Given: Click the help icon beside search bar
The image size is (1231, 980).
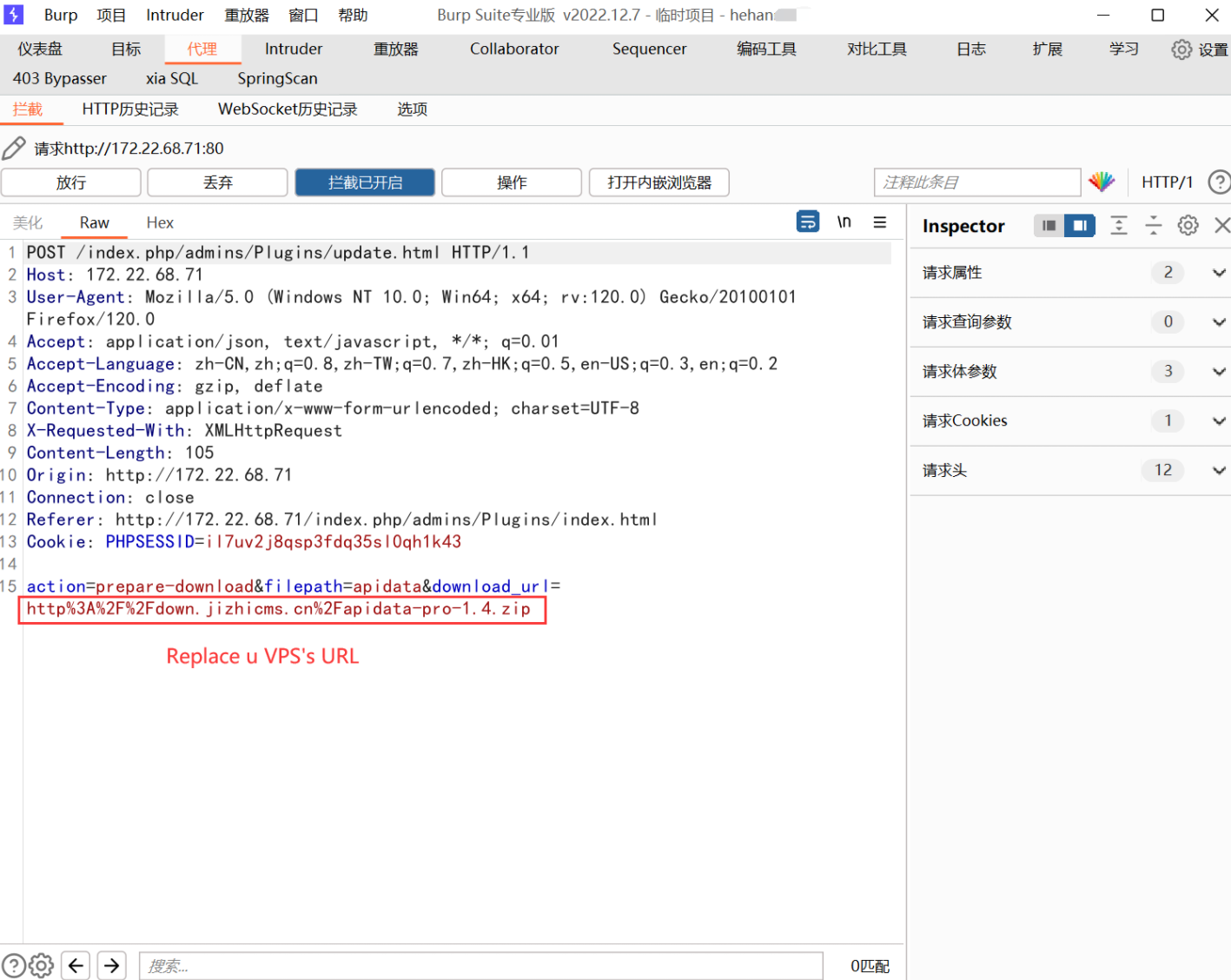Looking at the screenshot, I should (x=14, y=965).
